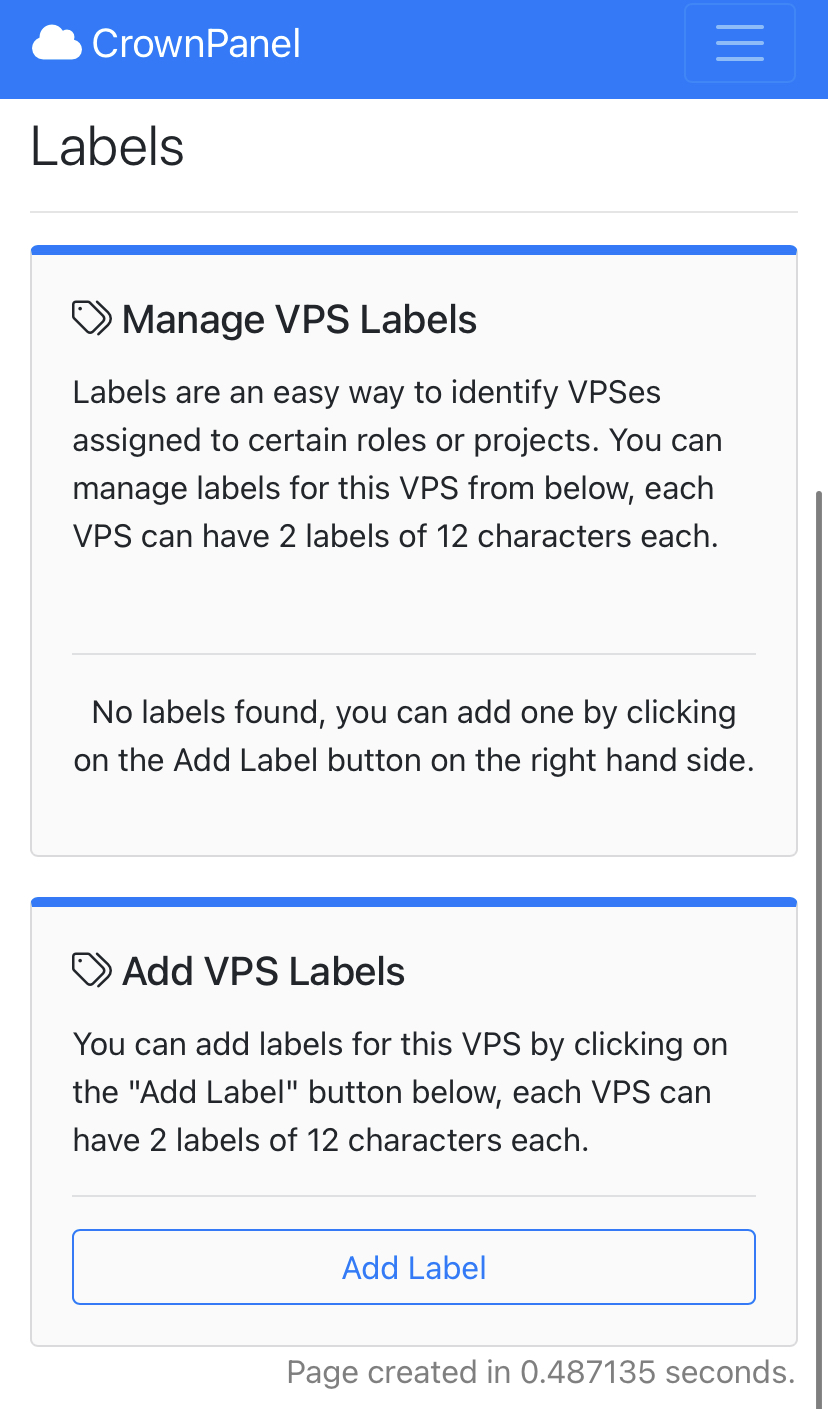The image size is (828, 1409).
Task: Select the Manage VPS Labels card header
Action: (x=298, y=318)
